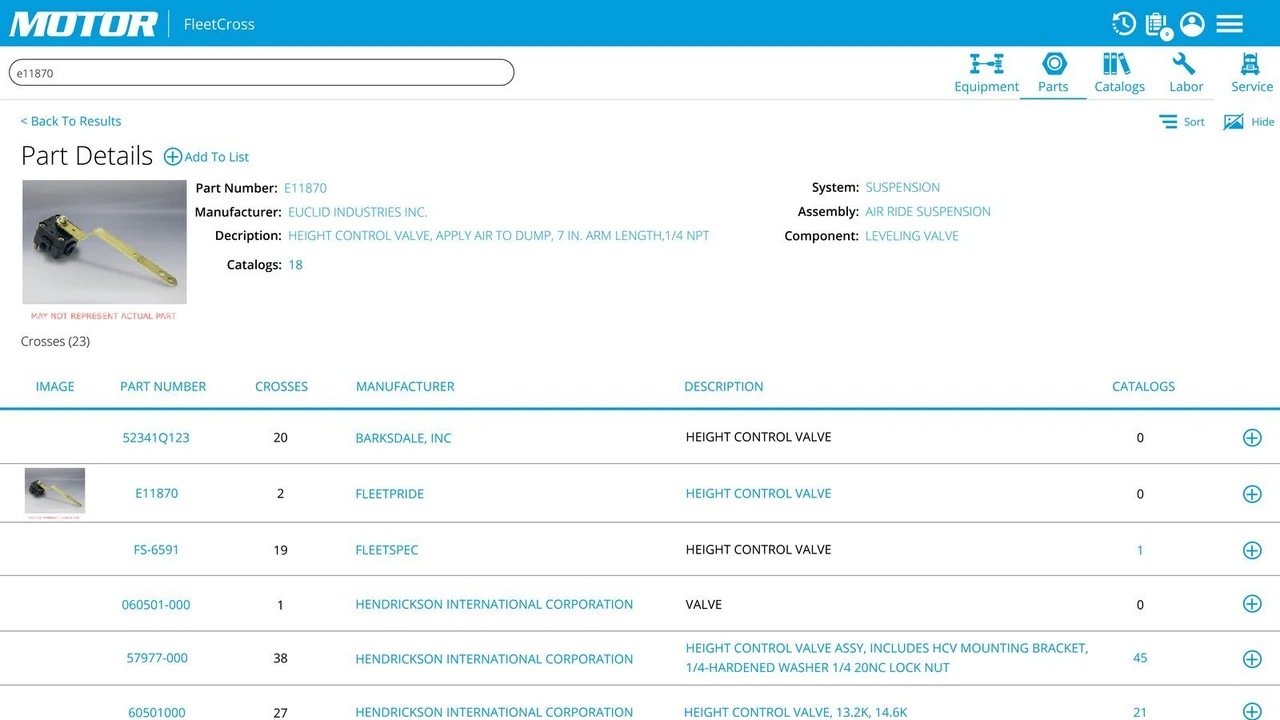Sort by the DESCRIPTION column header

point(724,386)
